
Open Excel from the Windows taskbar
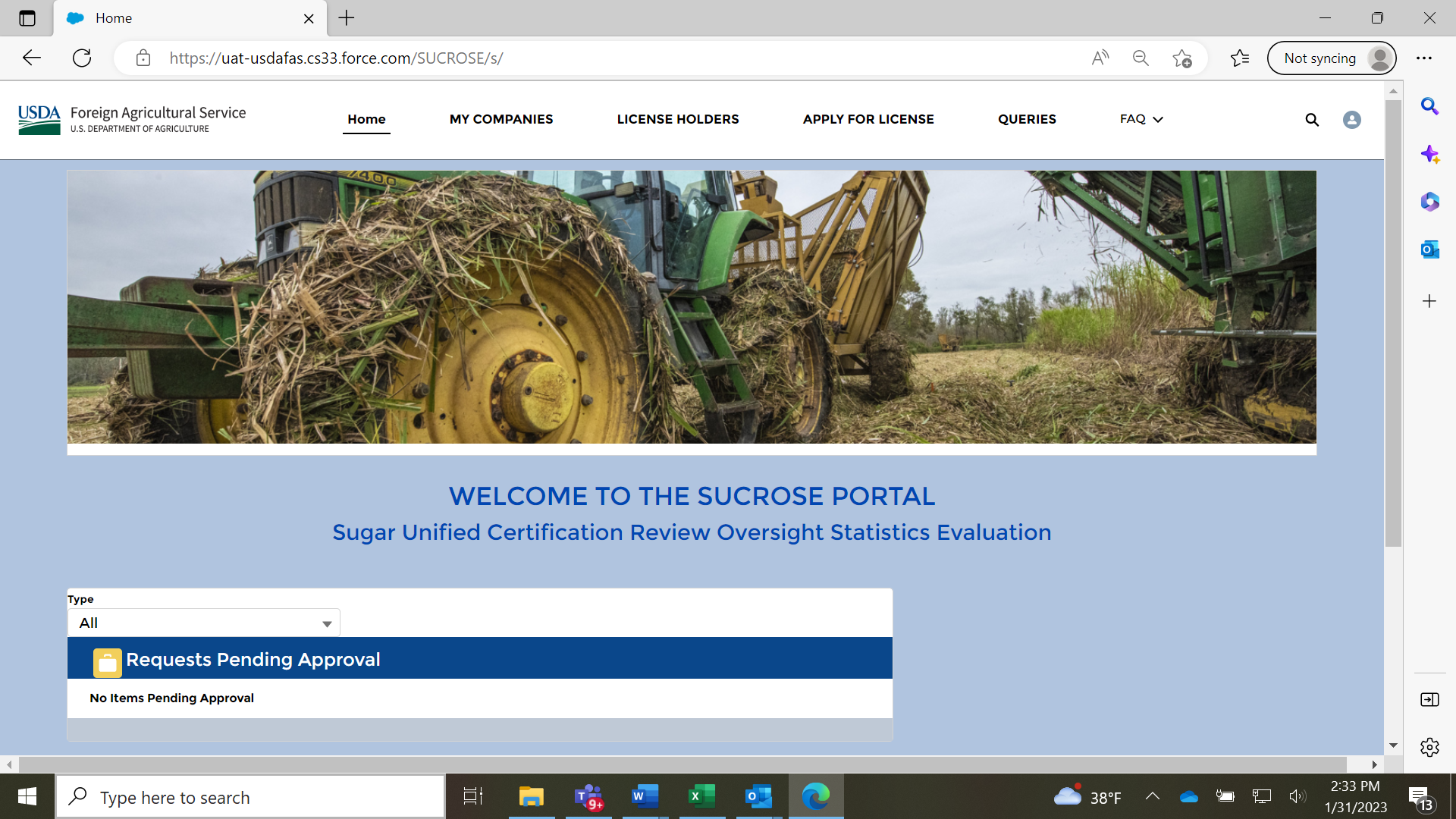[x=701, y=796]
